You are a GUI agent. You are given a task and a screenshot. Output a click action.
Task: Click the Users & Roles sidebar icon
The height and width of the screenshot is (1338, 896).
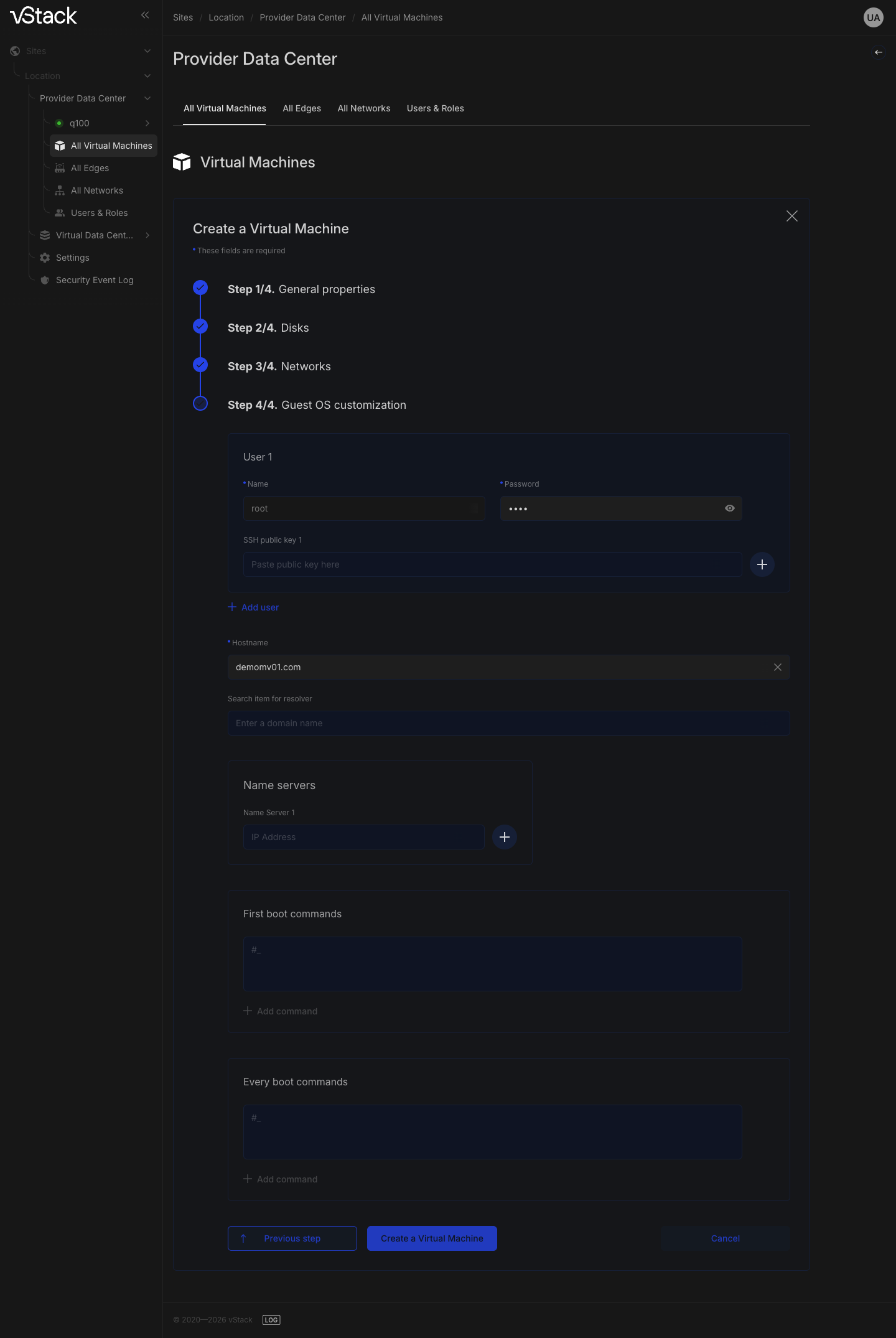60,213
